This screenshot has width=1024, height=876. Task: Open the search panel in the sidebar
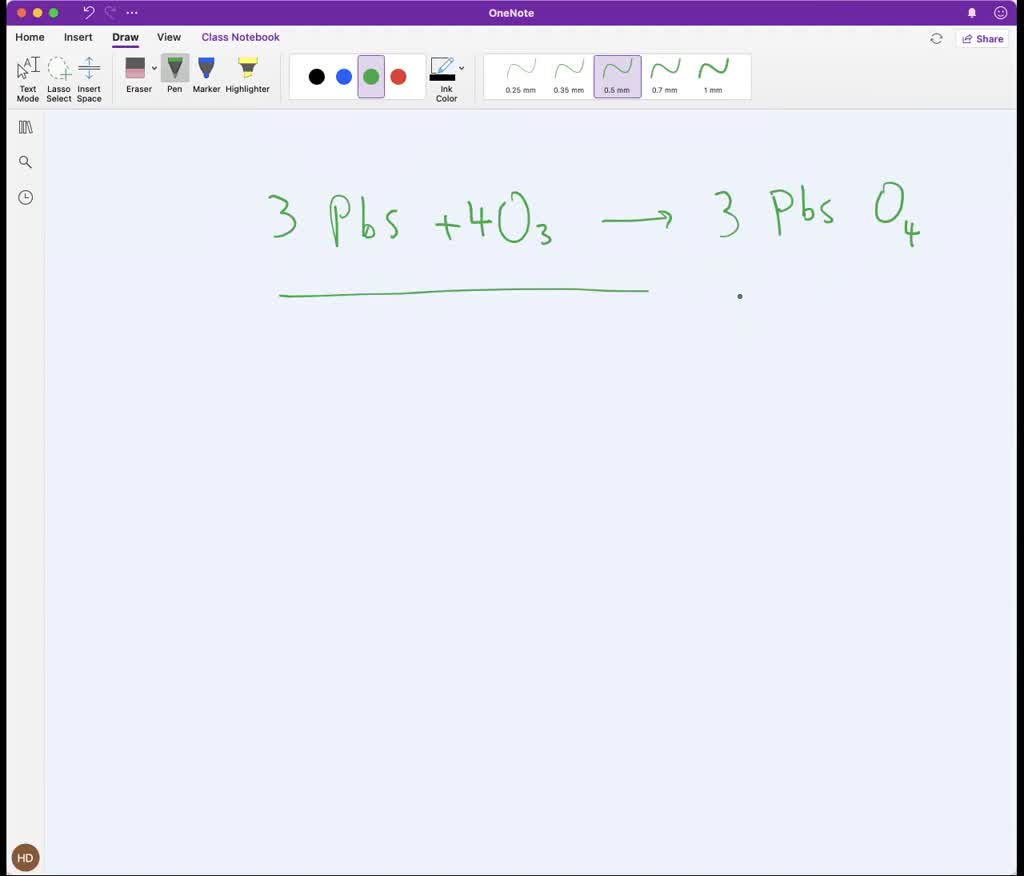25,161
